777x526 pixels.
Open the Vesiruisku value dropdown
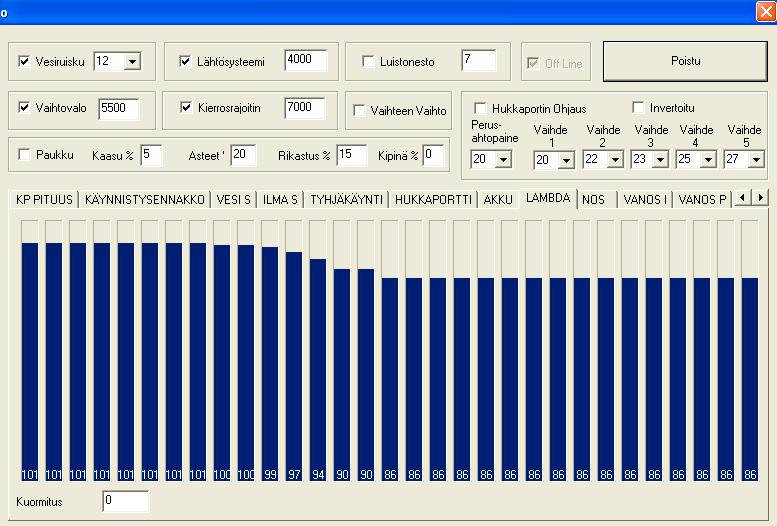(132, 61)
